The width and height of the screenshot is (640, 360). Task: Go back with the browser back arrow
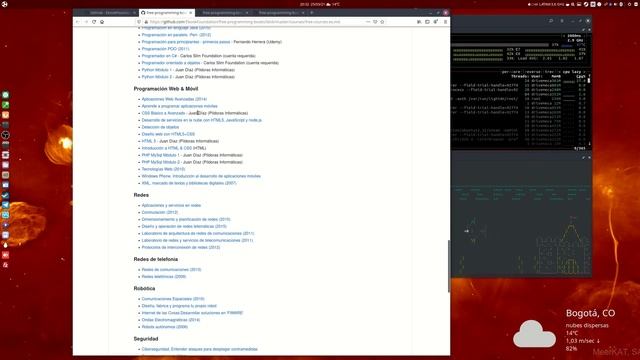[78, 22]
